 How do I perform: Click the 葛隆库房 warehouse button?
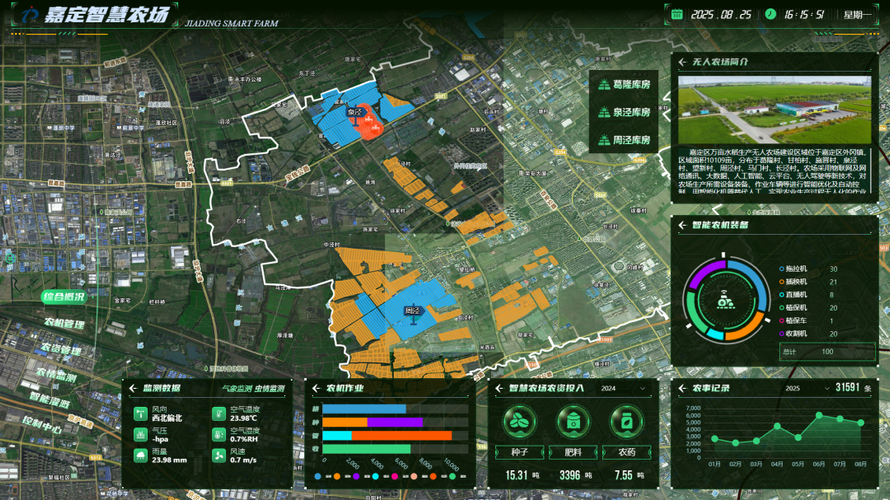624,85
